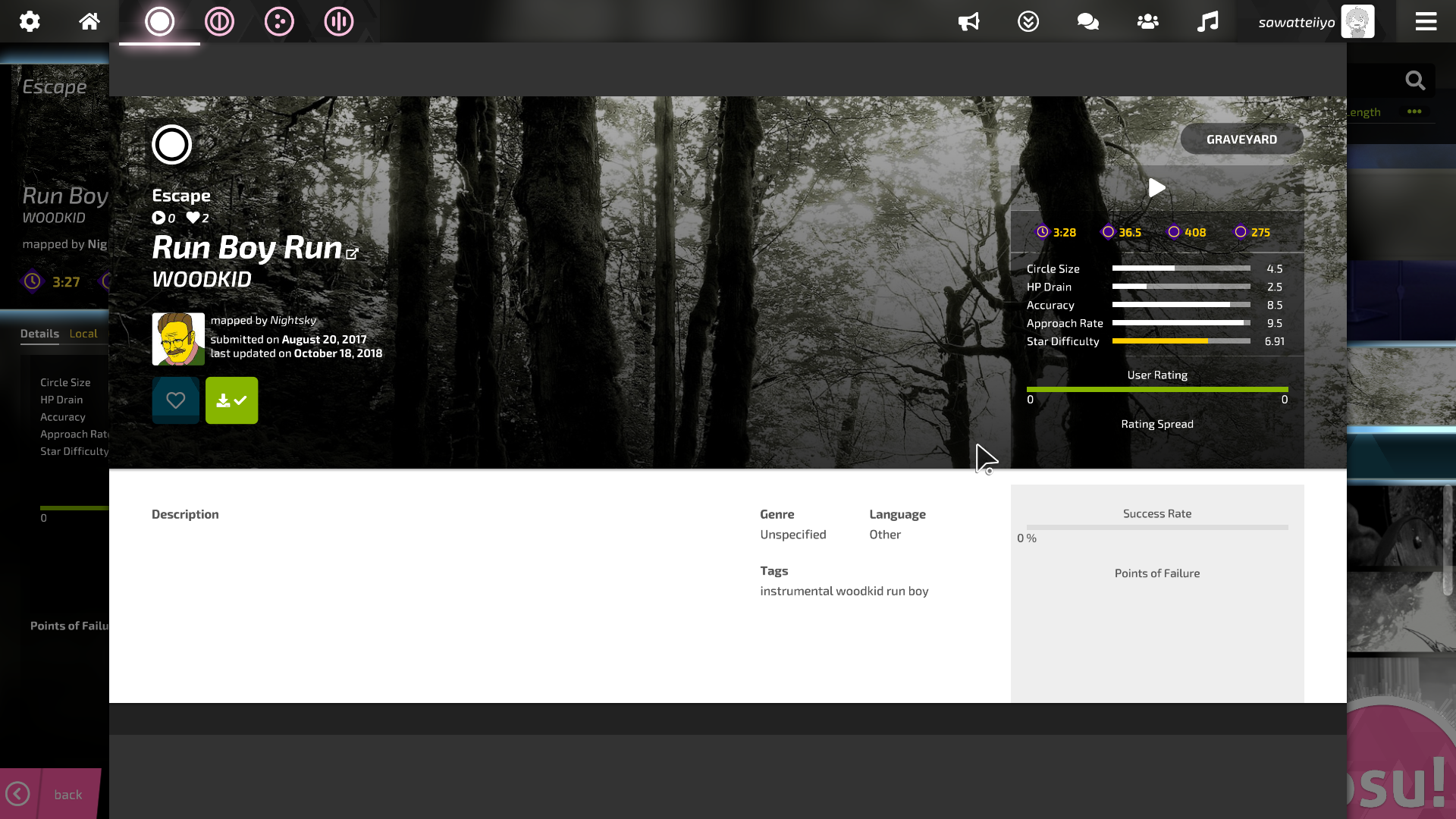The width and height of the screenshot is (1456, 819).
Task: Click the chat messages icon
Action: [1087, 22]
